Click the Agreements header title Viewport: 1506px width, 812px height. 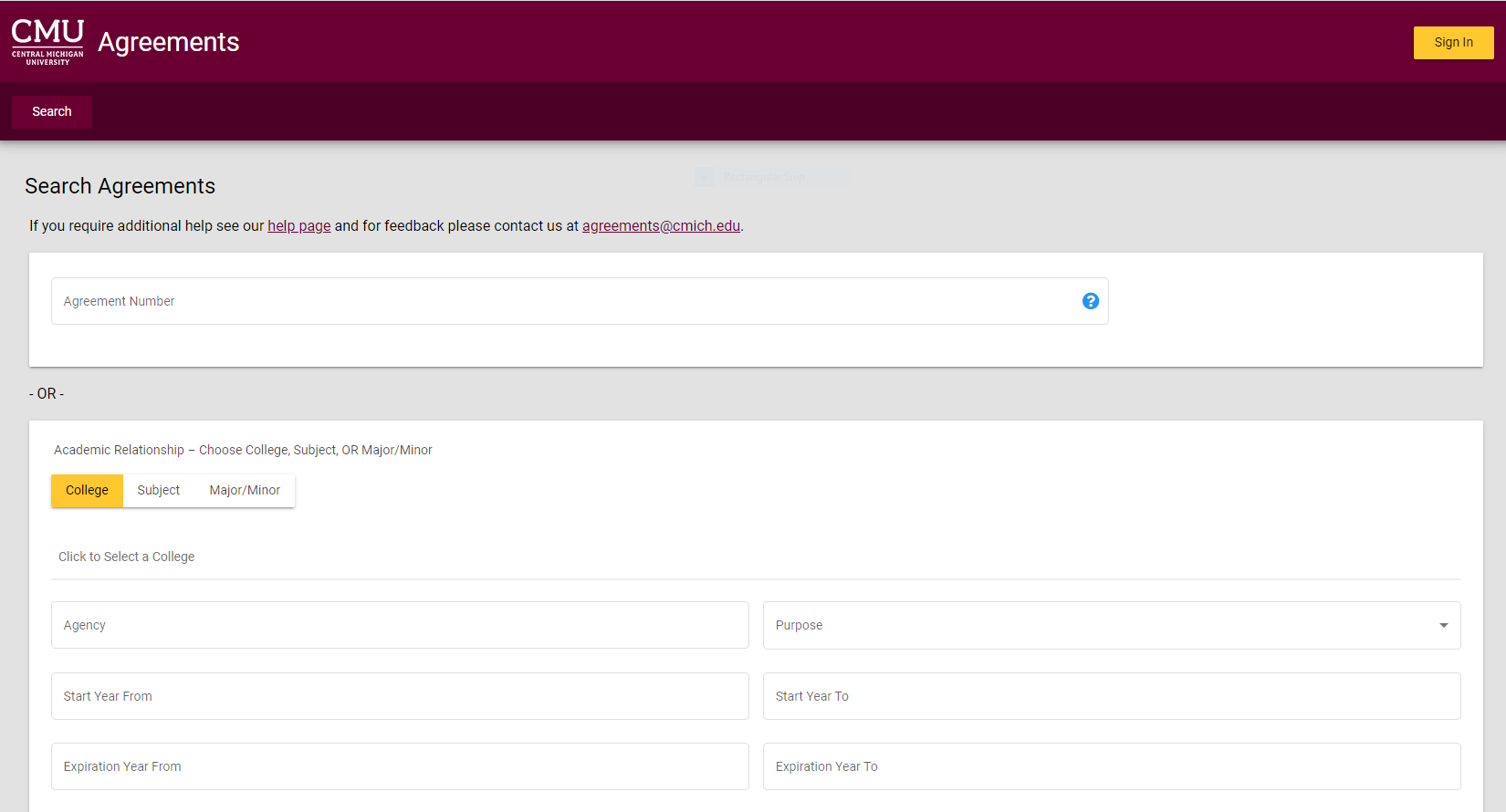click(169, 42)
